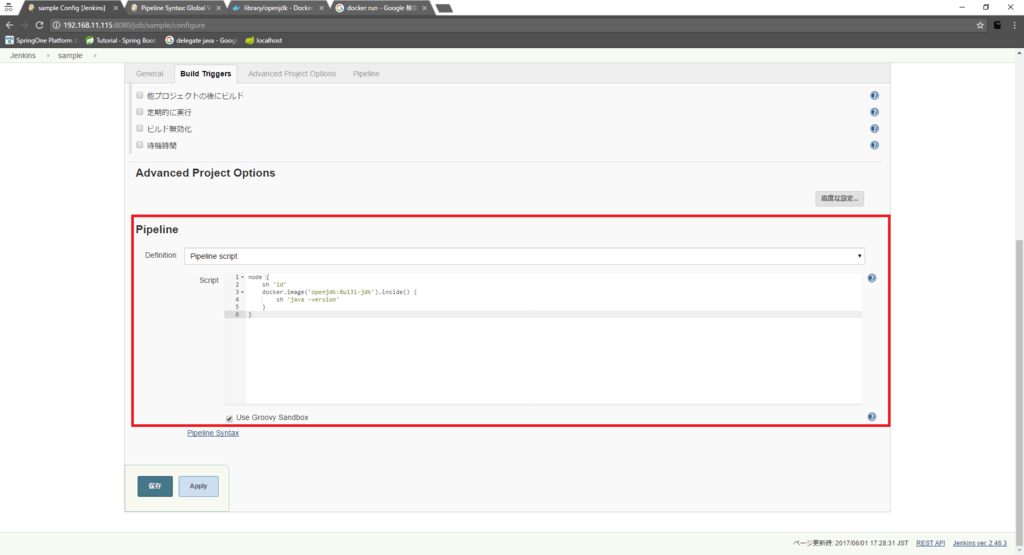Open help icon next to Script editor

click(871, 278)
